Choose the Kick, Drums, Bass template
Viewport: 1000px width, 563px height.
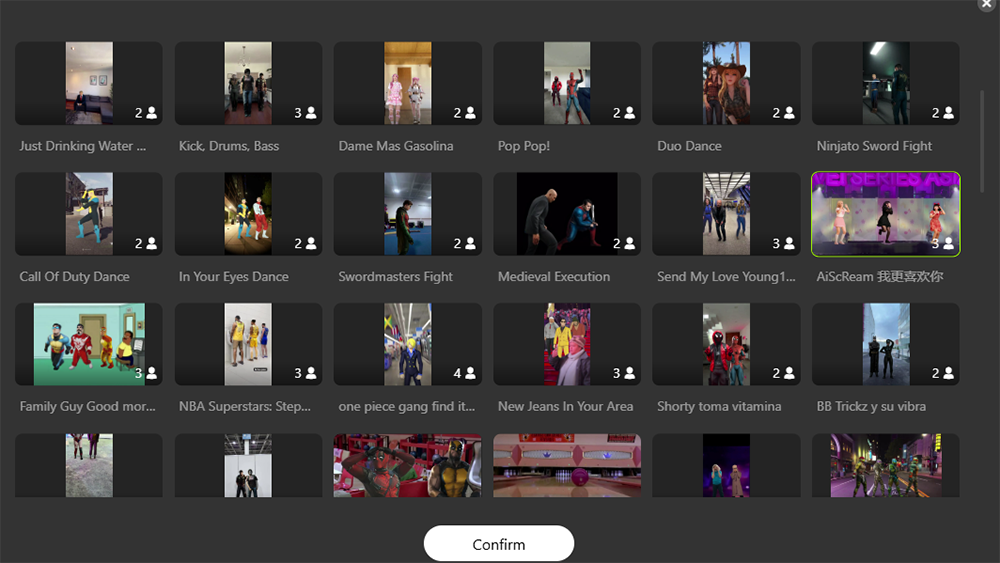click(248, 83)
